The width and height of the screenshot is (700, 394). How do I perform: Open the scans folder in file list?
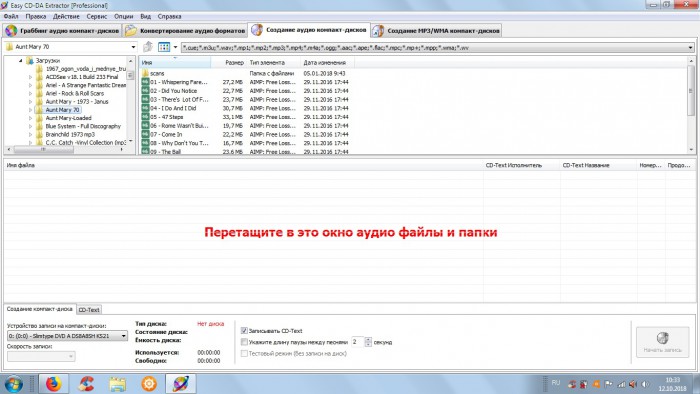pos(157,73)
